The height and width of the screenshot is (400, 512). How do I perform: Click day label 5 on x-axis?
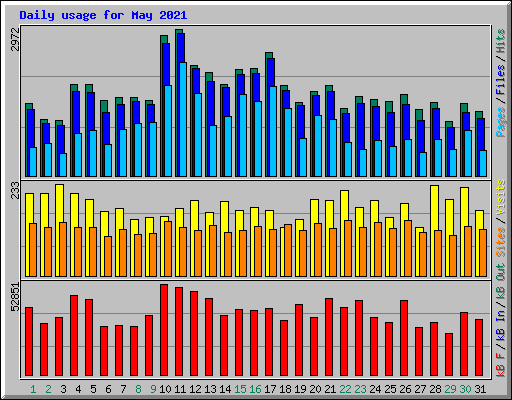(x=93, y=389)
